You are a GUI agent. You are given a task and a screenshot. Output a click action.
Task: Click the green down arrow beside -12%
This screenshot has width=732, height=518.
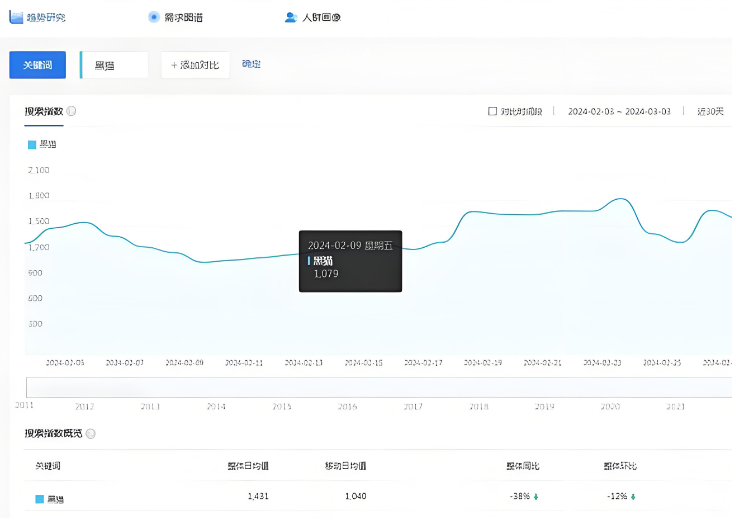pos(633,497)
